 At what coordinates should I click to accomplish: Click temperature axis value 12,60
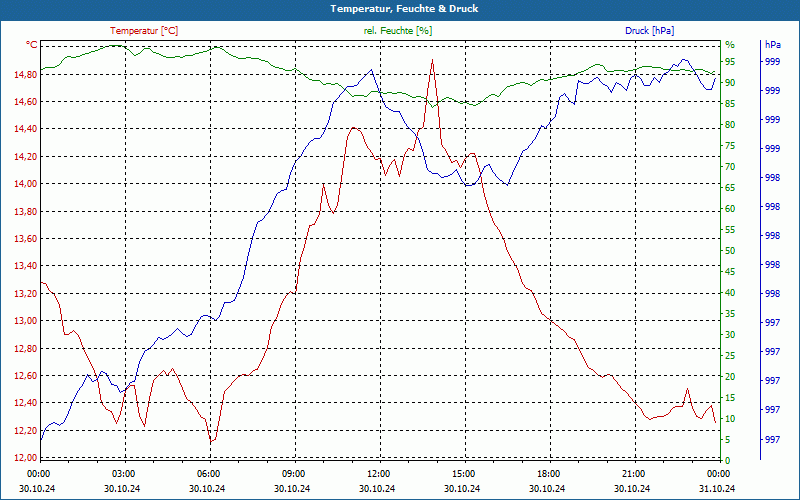tap(25, 376)
